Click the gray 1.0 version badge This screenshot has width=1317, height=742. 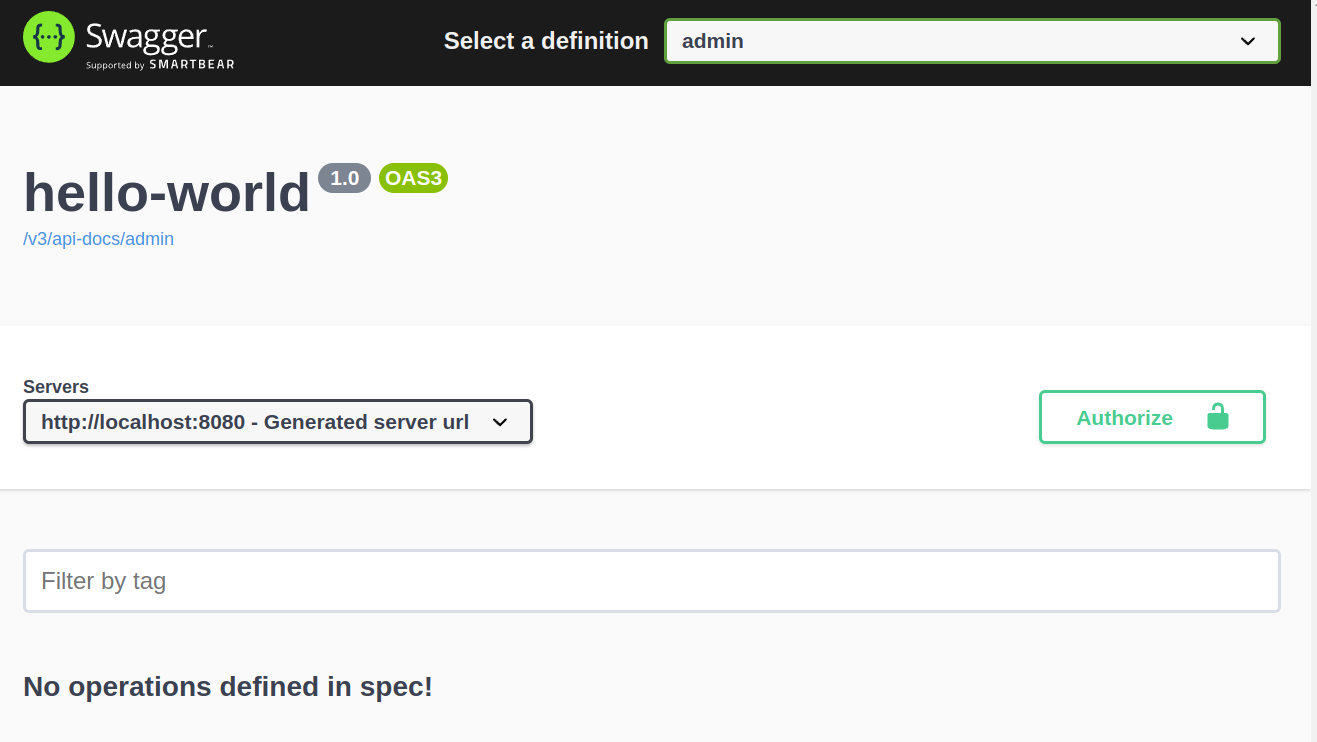tap(344, 178)
